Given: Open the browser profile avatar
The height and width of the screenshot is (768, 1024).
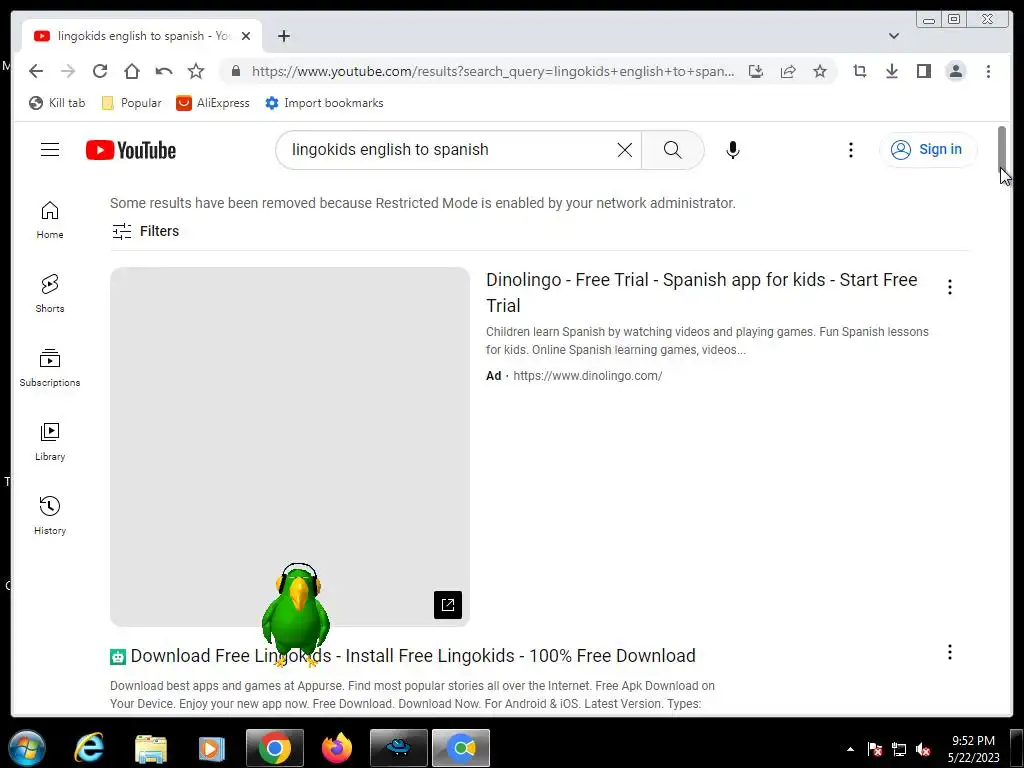Looking at the screenshot, I should pyautogui.click(x=955, y=71).
